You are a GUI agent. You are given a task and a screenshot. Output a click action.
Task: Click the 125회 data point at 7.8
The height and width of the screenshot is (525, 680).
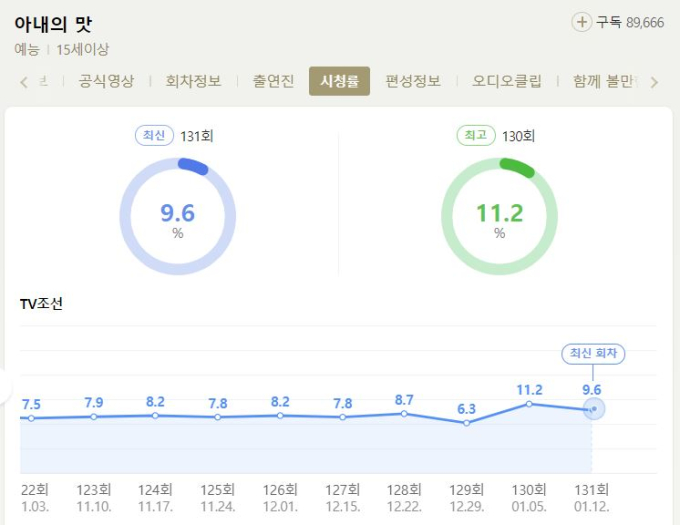pos(218,417)
